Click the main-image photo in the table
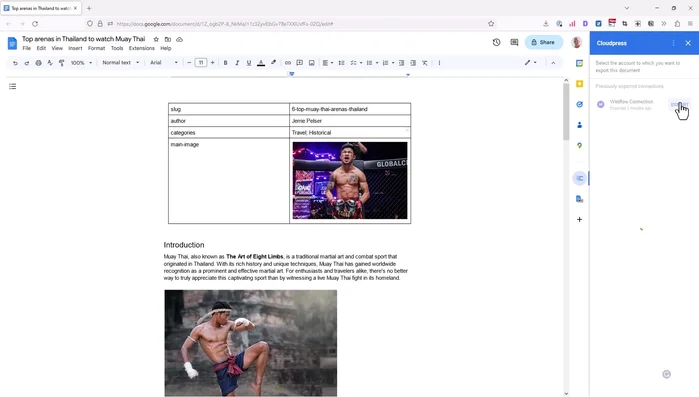 click(350, 180)
